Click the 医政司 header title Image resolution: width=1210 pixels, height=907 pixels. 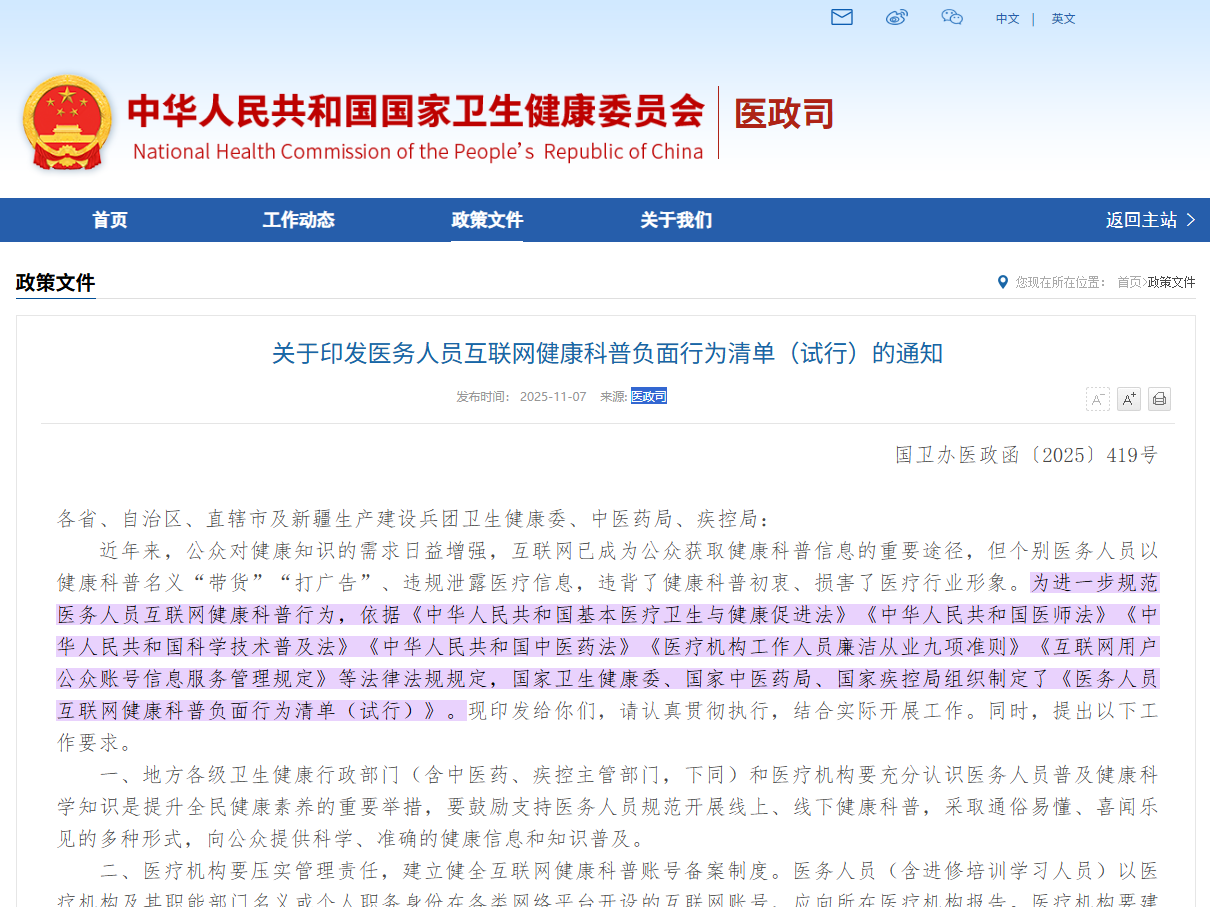pos(782,113)
